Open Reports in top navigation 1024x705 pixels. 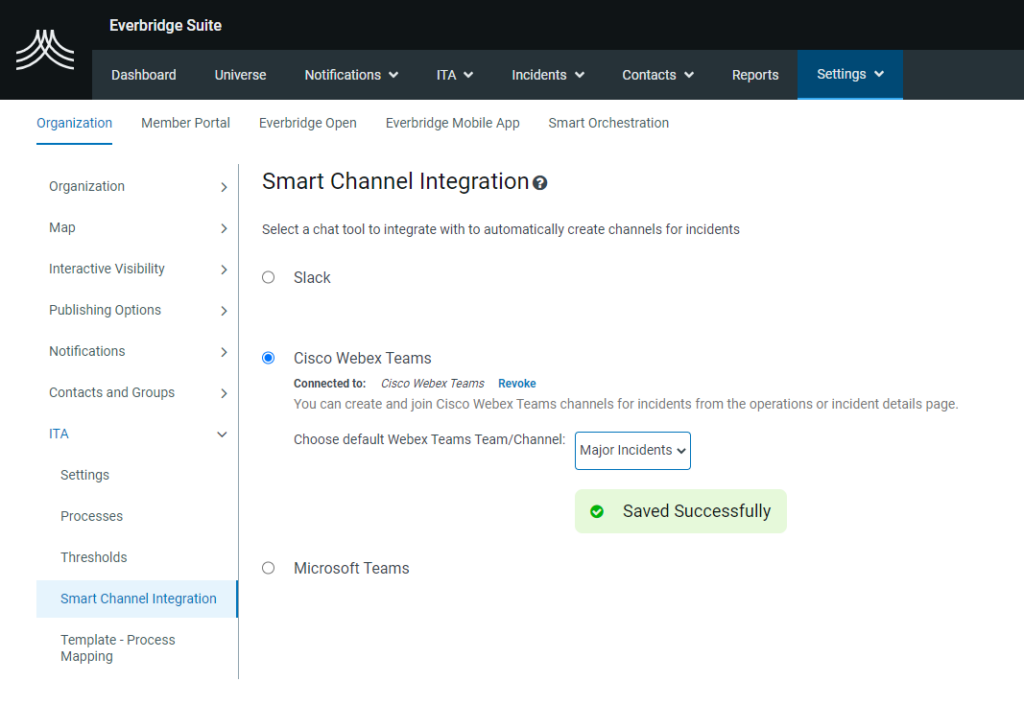[755, 75]
